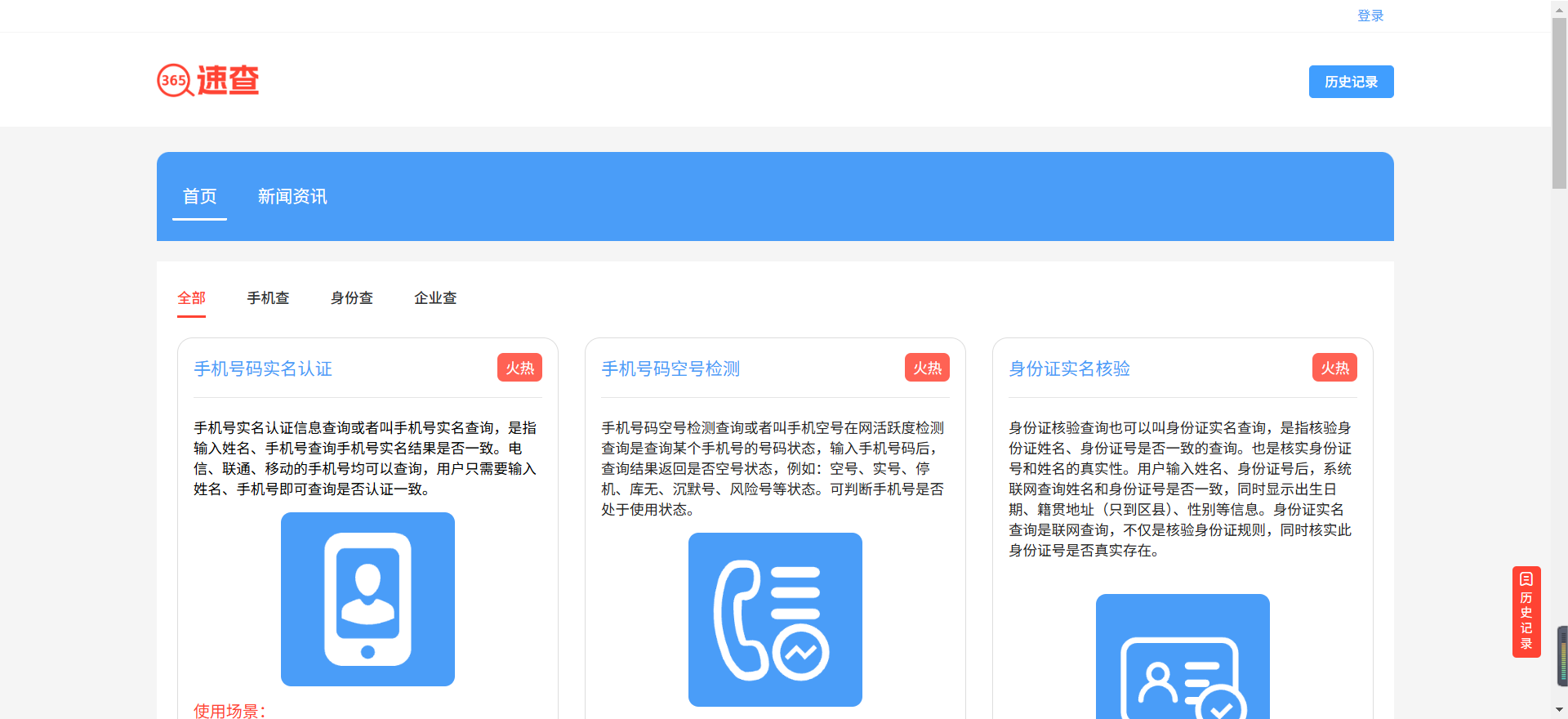Open the 手机号码空号检测 title link

tap(670, 368)
